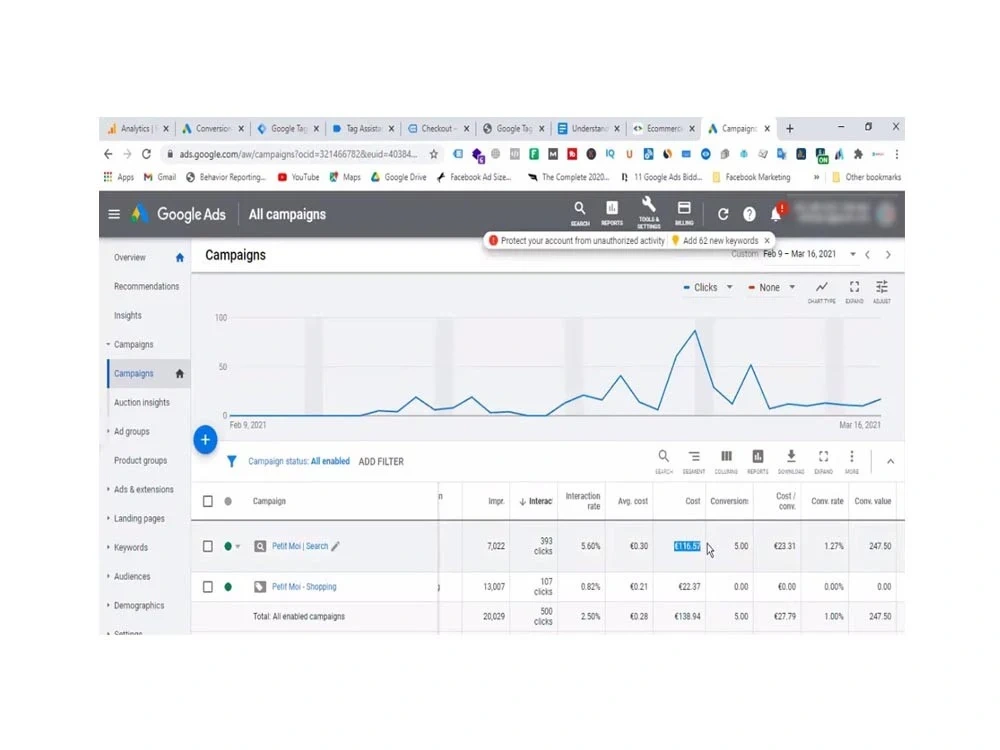
Task: Open the browser three-dot menu
Action: (896, 154)
